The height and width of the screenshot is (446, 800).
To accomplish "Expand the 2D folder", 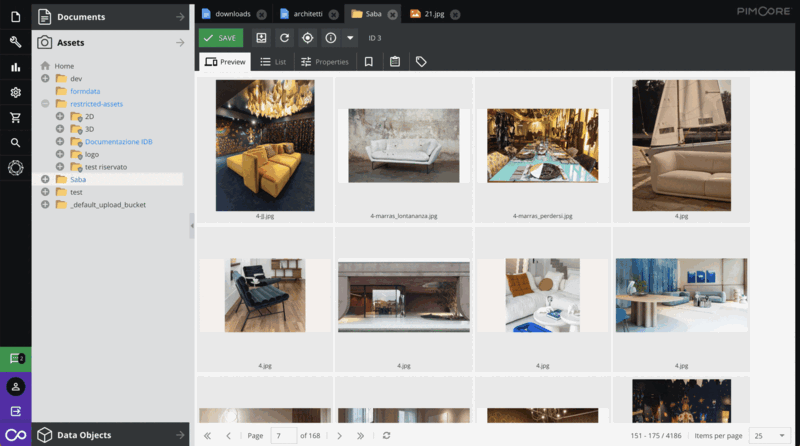I will pos(60,116).
